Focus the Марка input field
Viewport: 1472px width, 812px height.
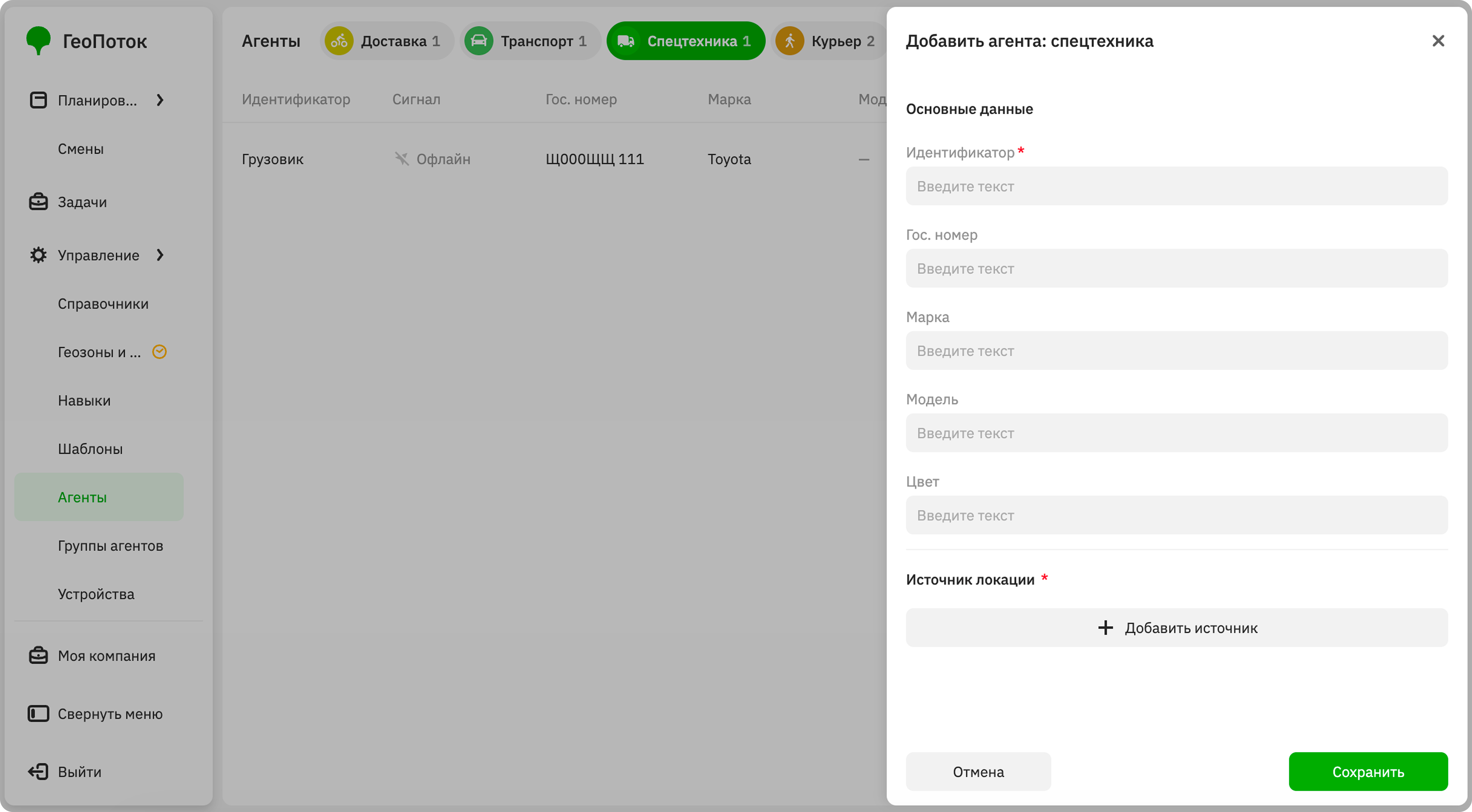[1177, 350]
